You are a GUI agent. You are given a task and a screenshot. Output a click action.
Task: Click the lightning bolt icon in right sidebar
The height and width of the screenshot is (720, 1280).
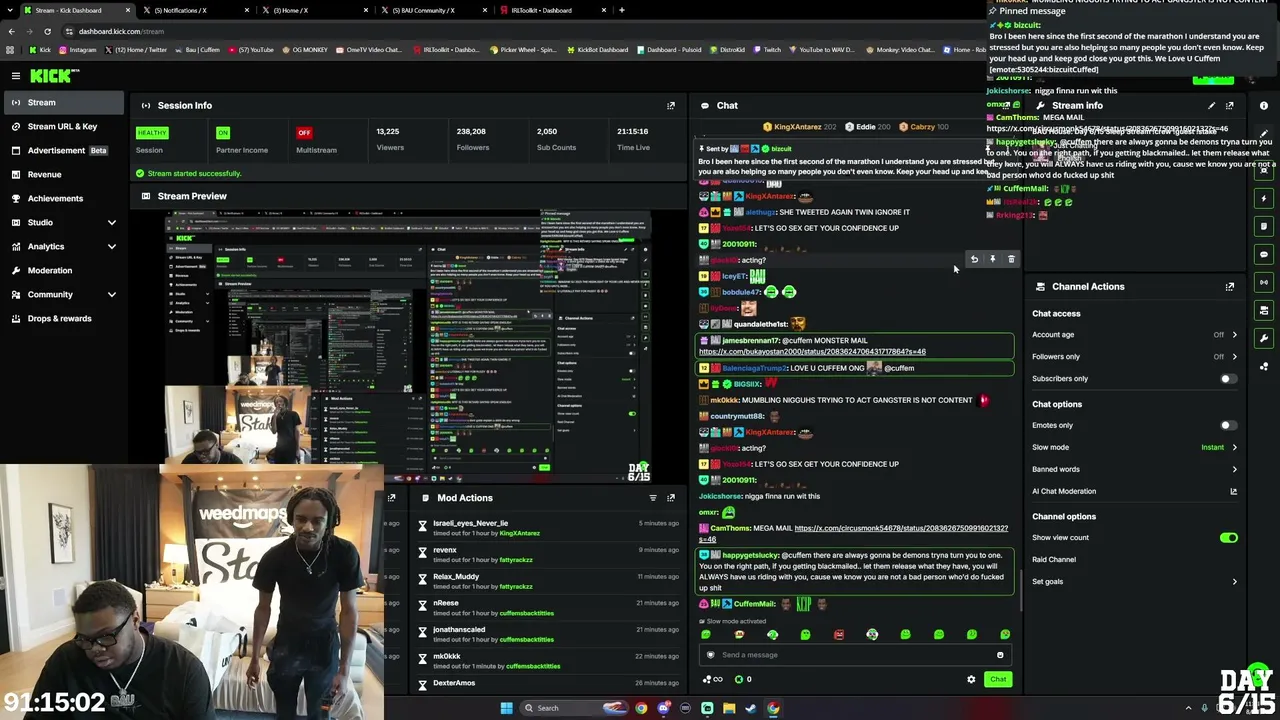[x=1264, y=198]
